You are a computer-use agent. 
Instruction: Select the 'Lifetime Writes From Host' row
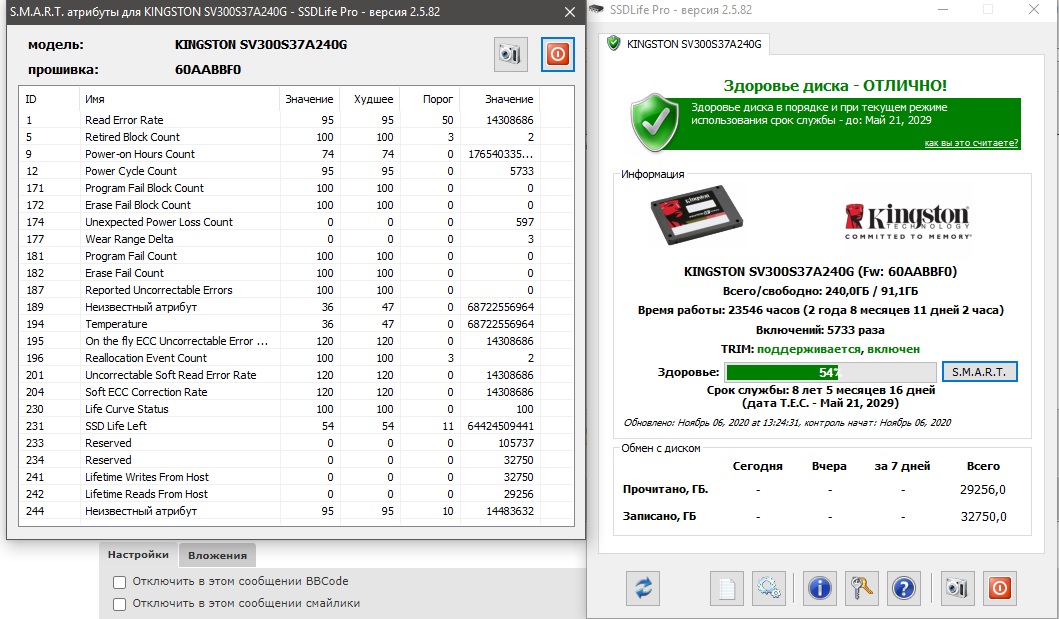(x=296, y=477)
